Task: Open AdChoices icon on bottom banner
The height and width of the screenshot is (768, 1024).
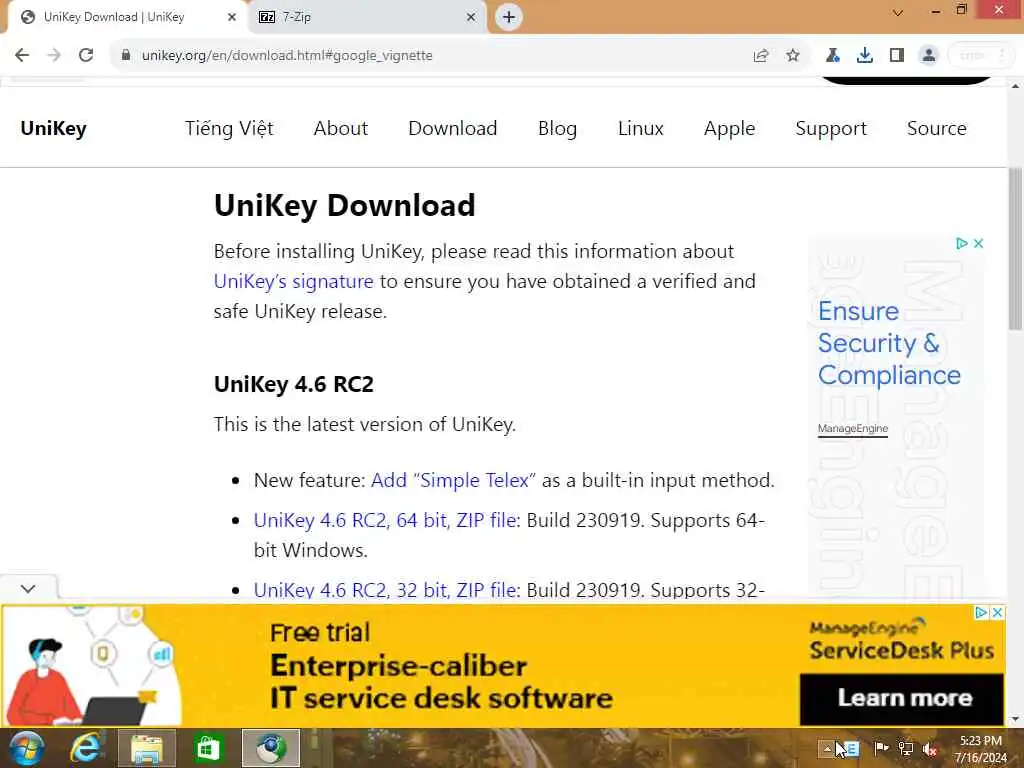Action: coord(981,613)
